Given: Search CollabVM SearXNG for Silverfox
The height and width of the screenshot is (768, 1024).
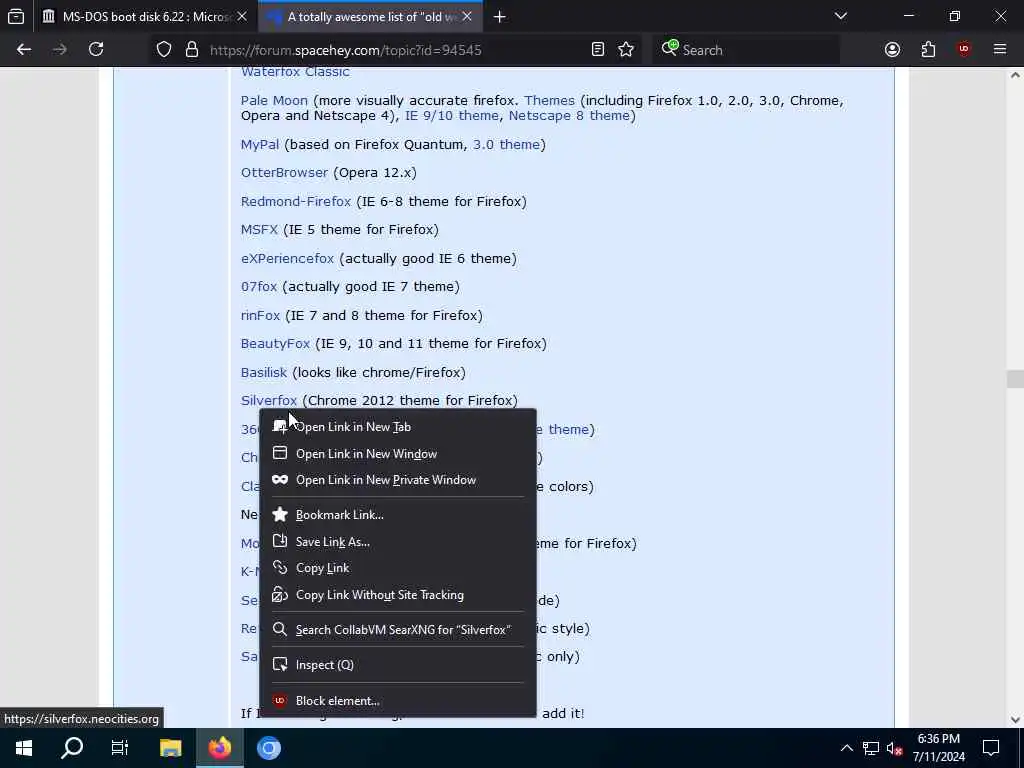Looking at the screenshot, I should point(398,630).
